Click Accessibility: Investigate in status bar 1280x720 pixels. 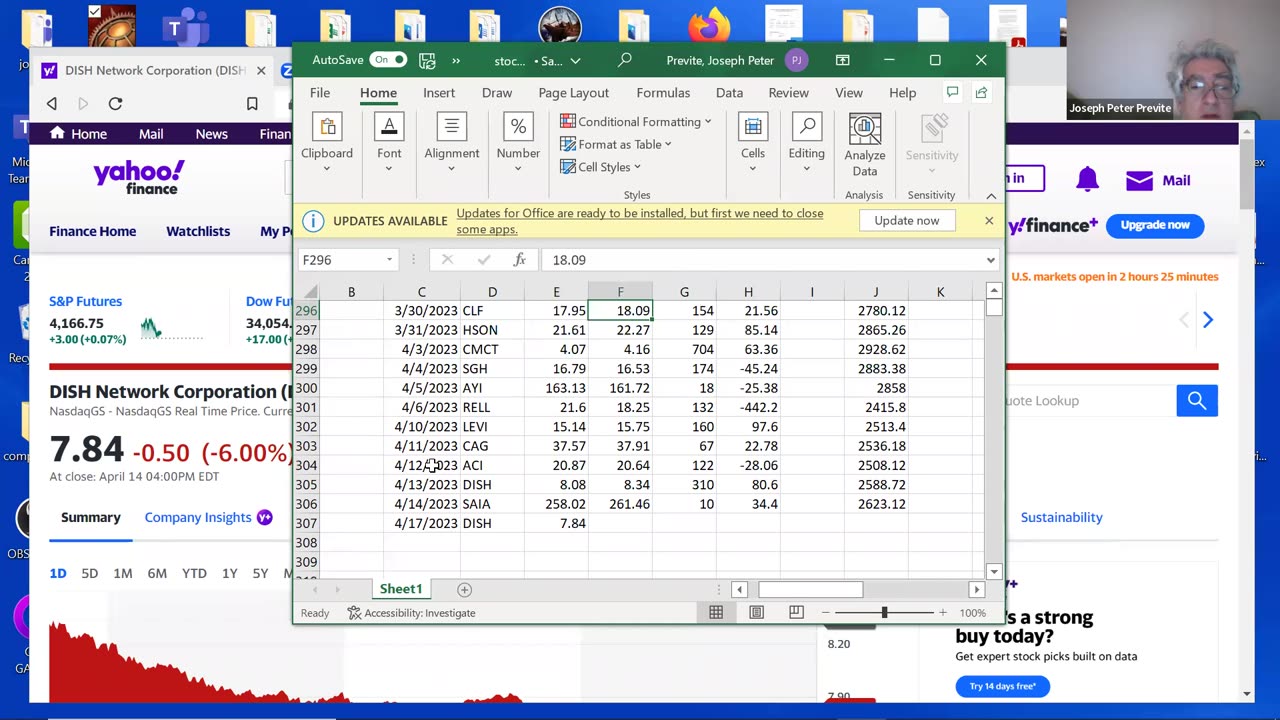tap(411, 613)
